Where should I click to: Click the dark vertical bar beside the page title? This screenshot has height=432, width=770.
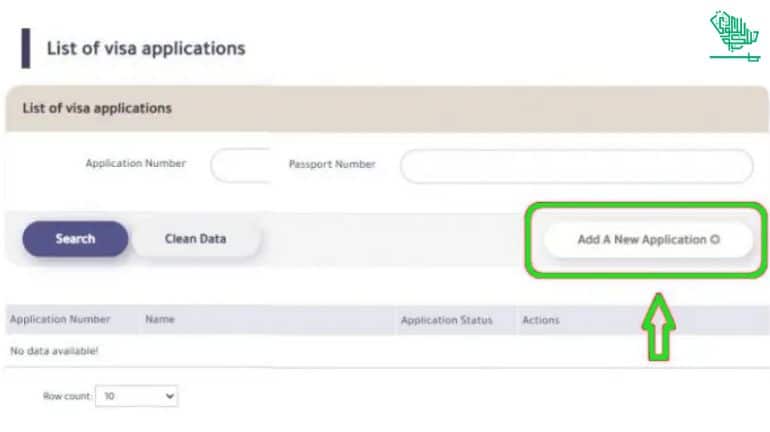click(26, 48)
